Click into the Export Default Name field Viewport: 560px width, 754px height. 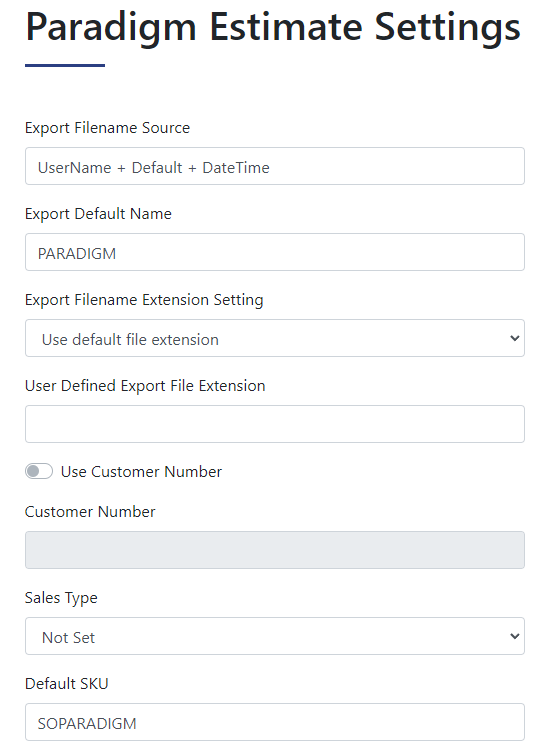pyautogui.click(x=275, y=252)
